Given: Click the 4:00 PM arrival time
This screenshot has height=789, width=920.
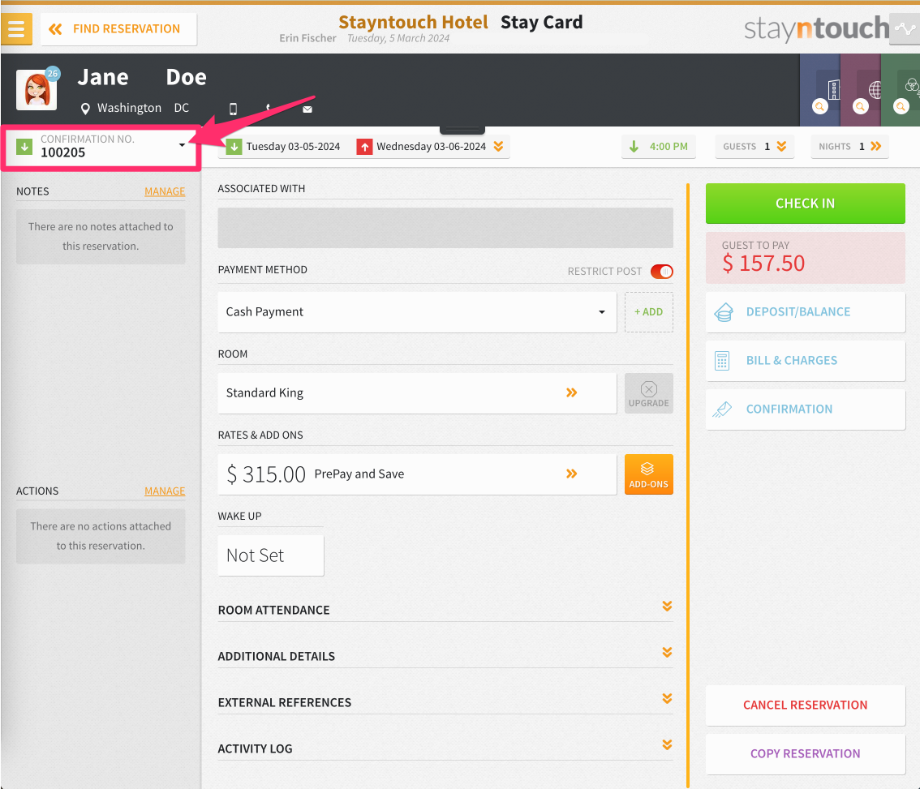Looking at the screenshot, I should tap(658, 147).
